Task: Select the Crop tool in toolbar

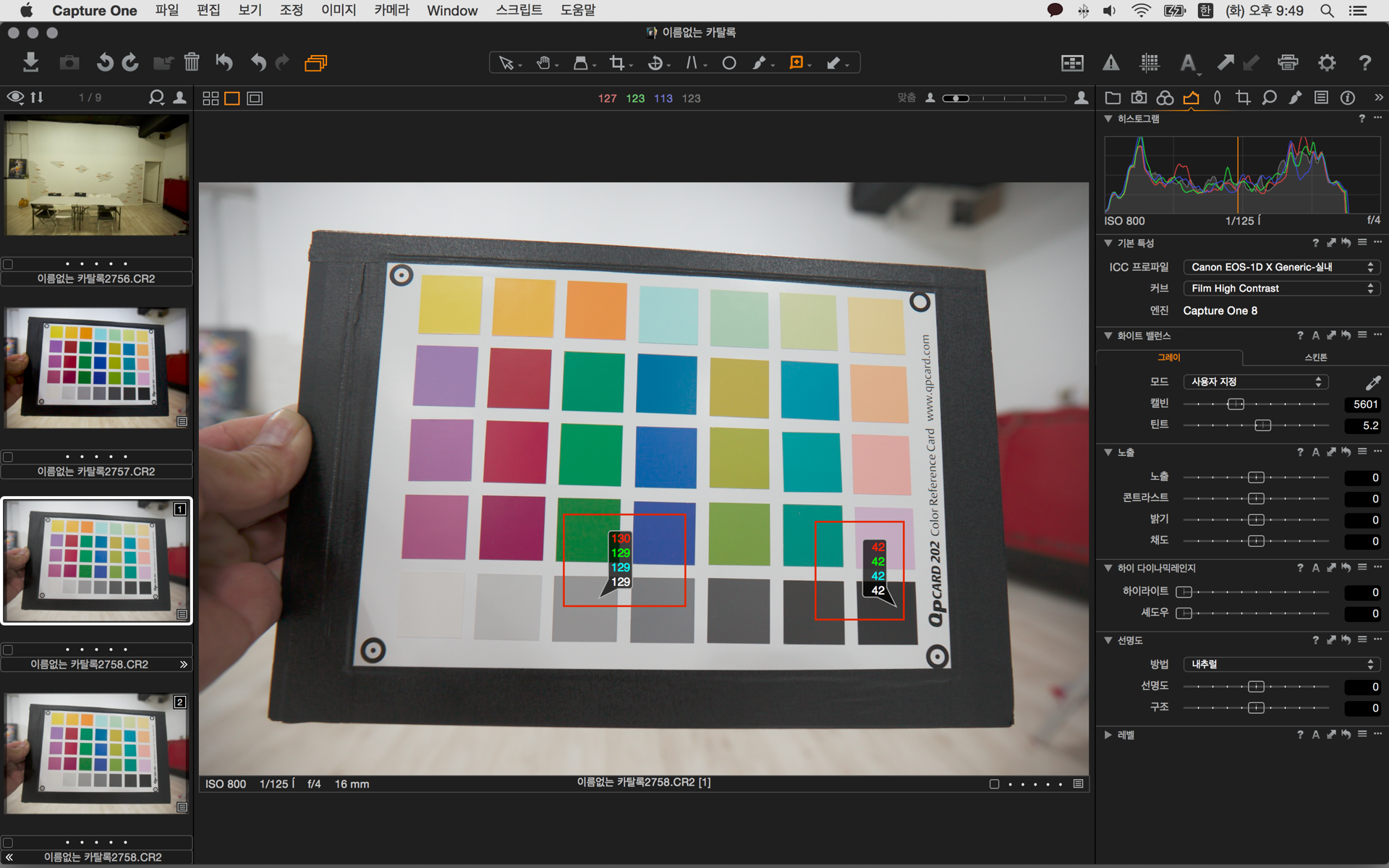Action: tap(617, 63)
